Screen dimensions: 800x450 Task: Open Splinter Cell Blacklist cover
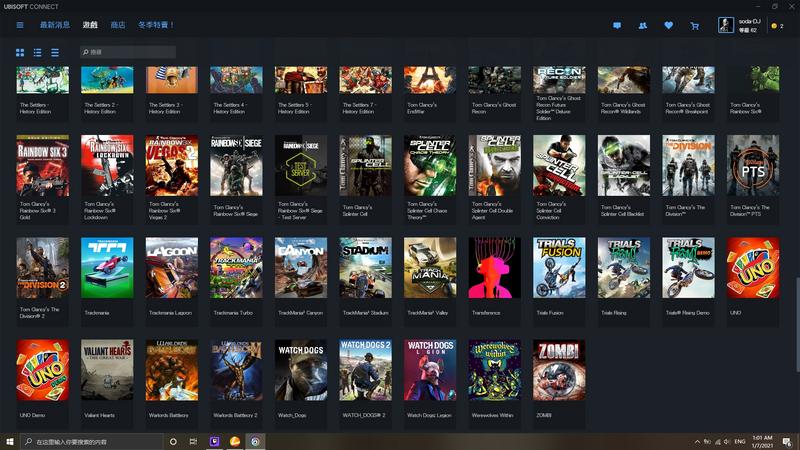(x=624, y=165)
